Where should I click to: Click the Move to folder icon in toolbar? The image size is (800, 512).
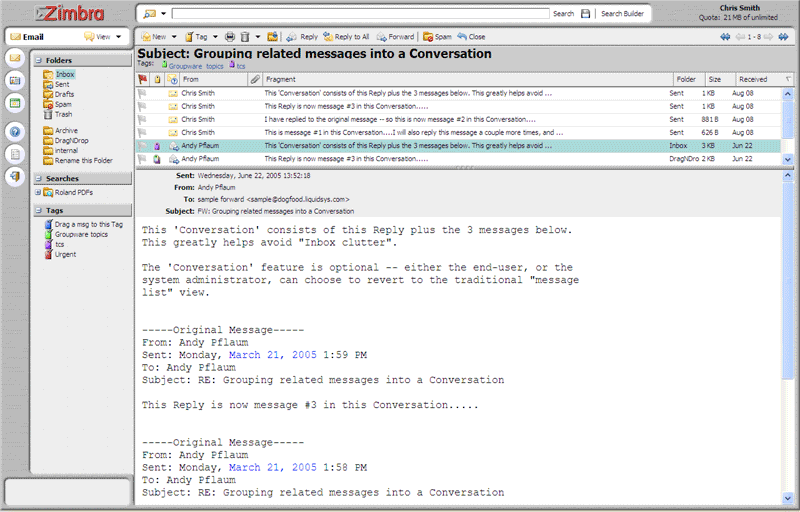coord(273,37)
